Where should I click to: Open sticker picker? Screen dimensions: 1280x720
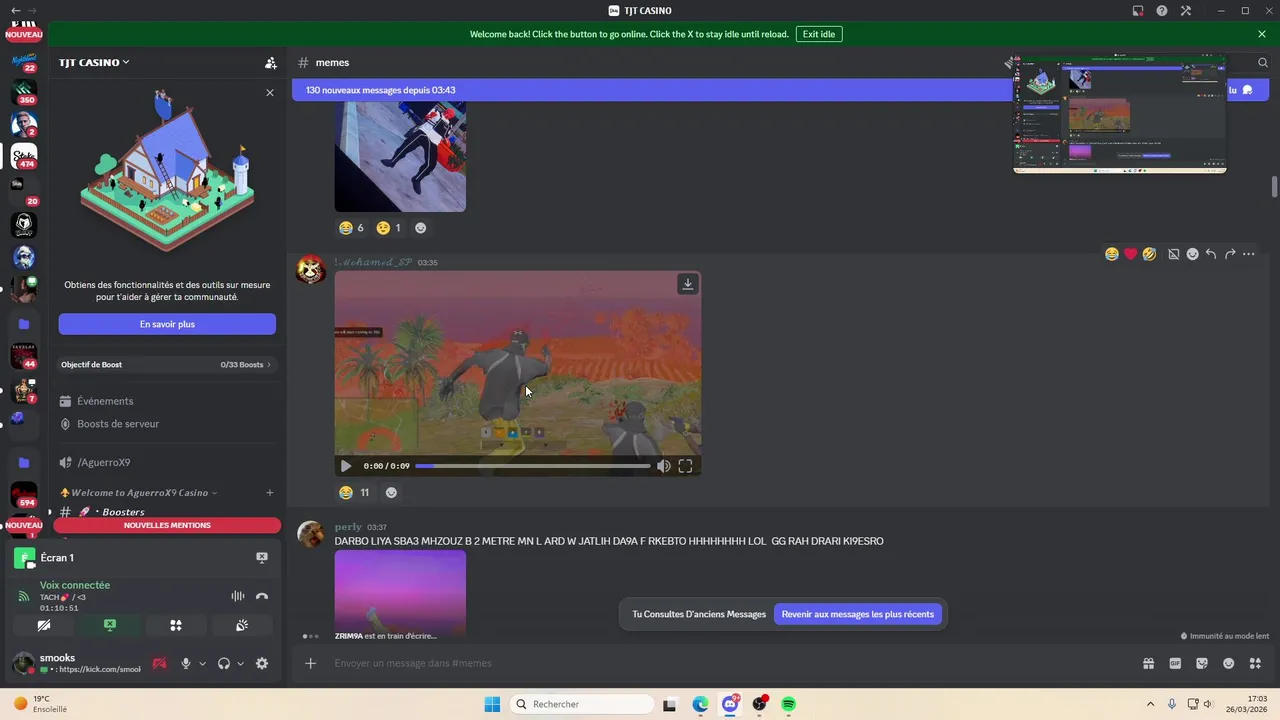1202,663
